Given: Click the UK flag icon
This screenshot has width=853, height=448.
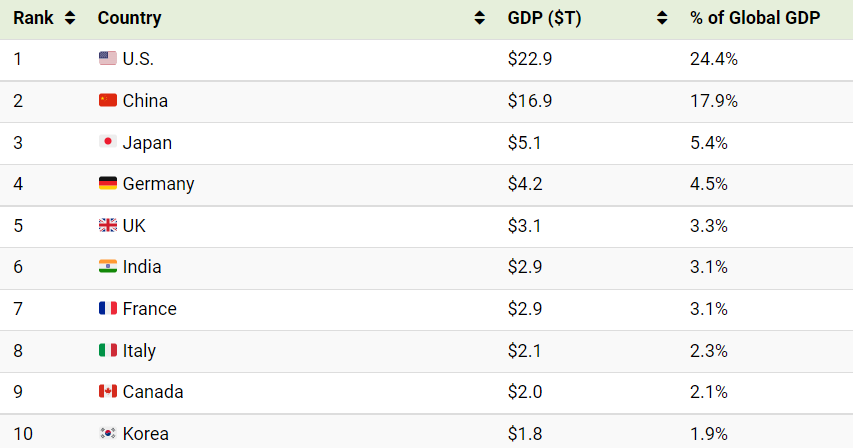Looking at the screenshot, I should (x=108, y=225).
